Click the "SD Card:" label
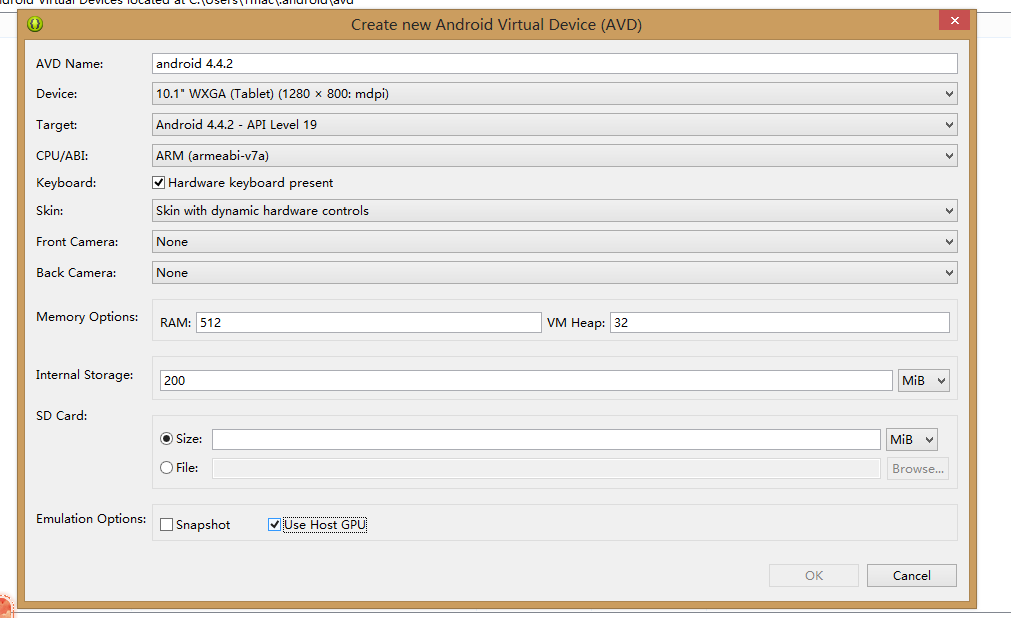Screen dimensions: 1011x618 [x=62, y=415]
